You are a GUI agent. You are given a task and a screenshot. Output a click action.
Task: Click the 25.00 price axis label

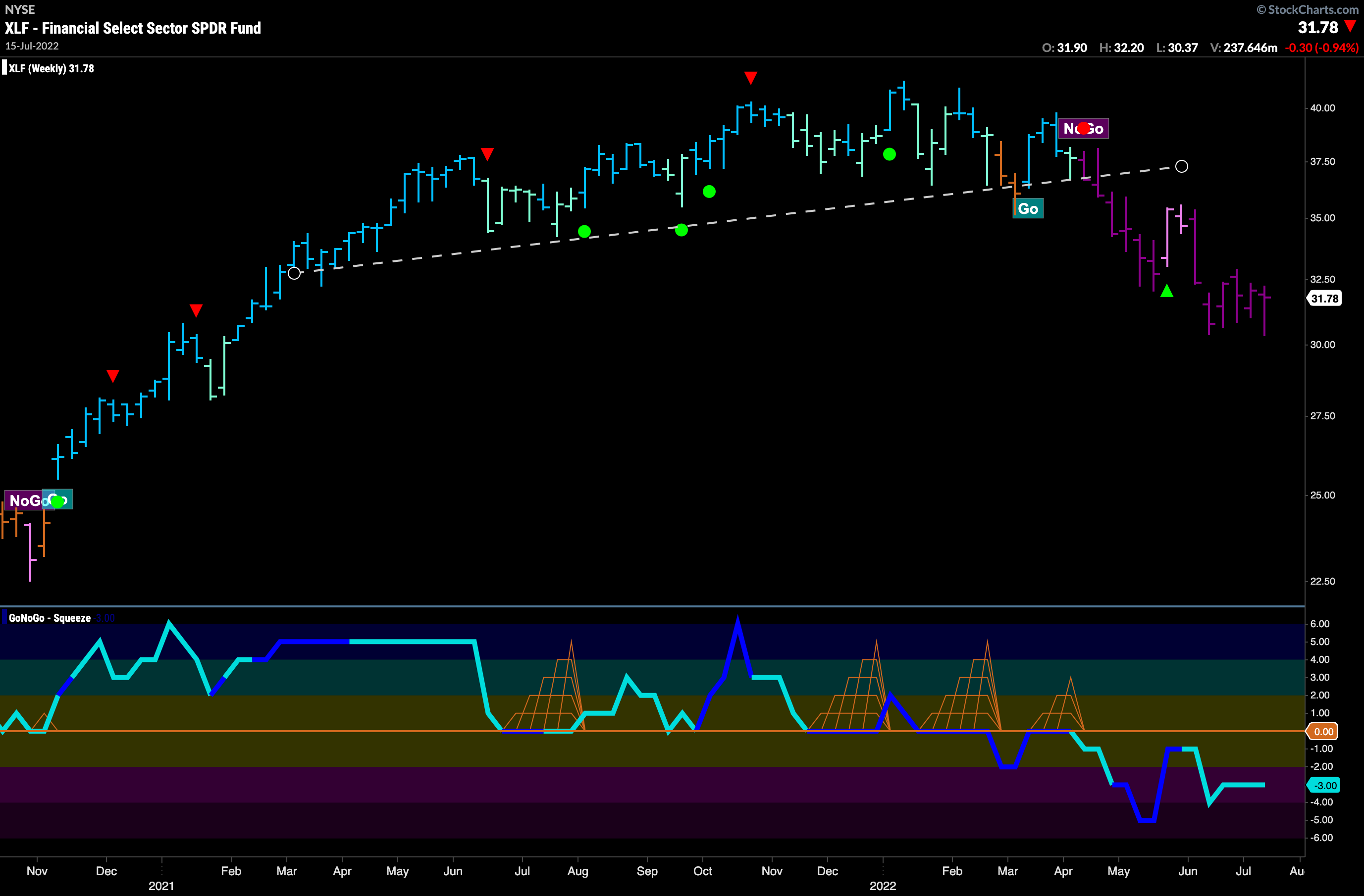(x=1323, y=495)
